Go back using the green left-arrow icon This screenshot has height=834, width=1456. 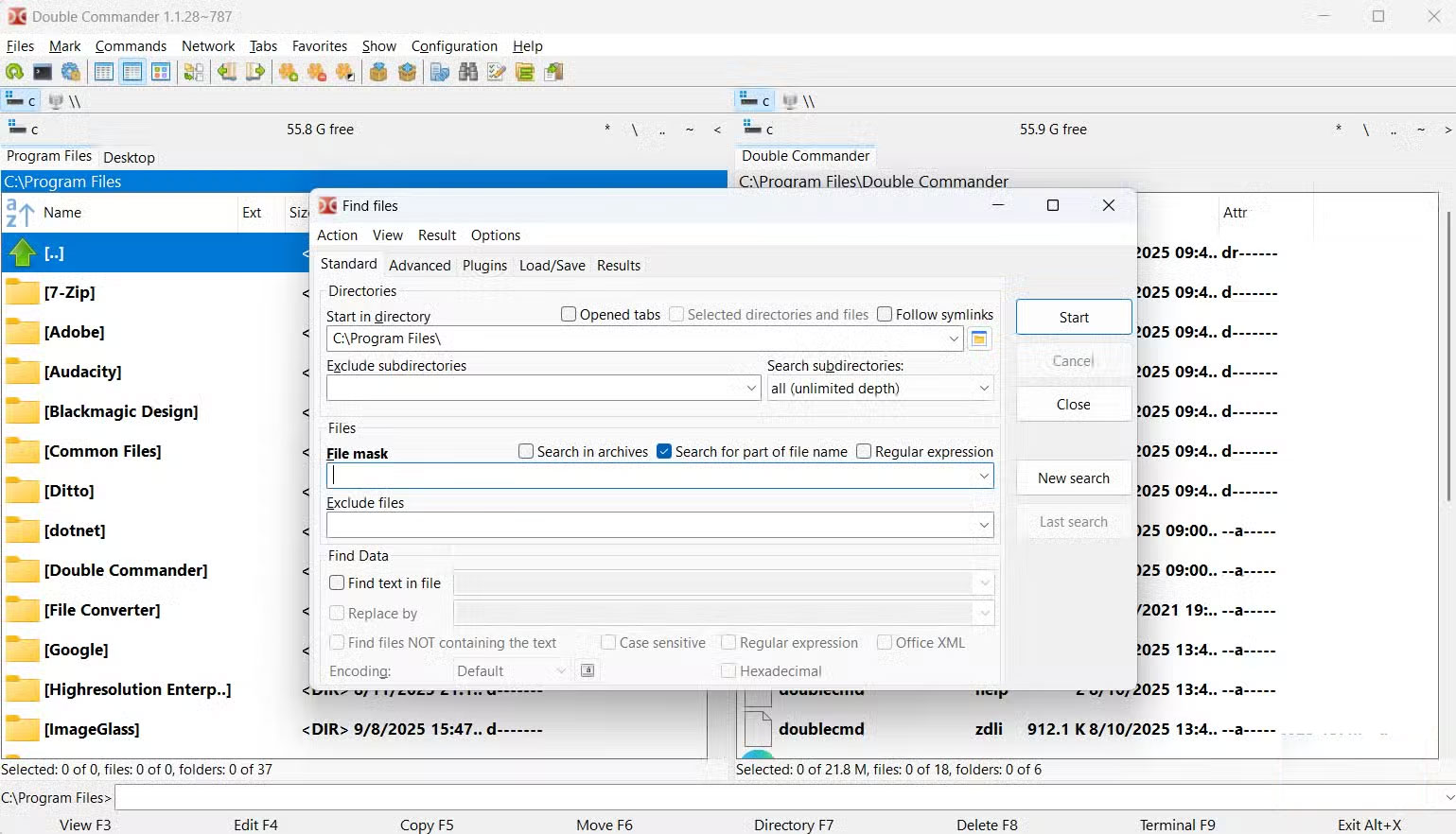coord(227,71)
